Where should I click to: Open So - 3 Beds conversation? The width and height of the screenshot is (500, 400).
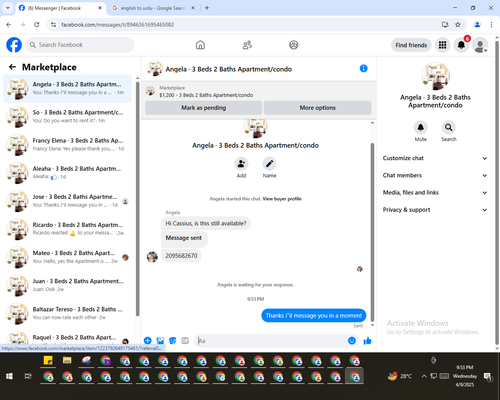67,117
